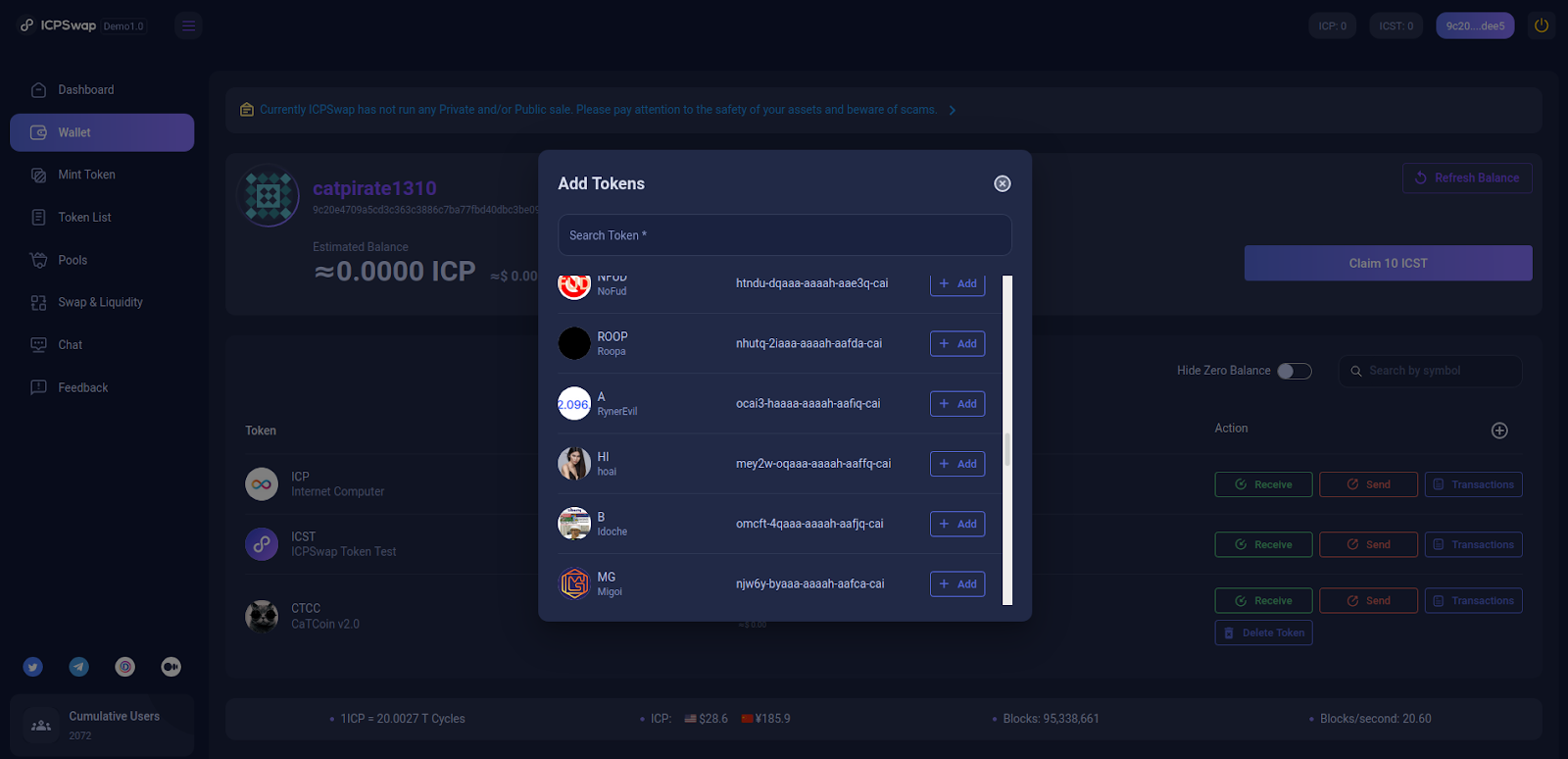Viewport: 1568px width, 759px height.
Task: Click the ICST: 0 balance chip
Action: pyautogui.click(x=1396, y=25)
